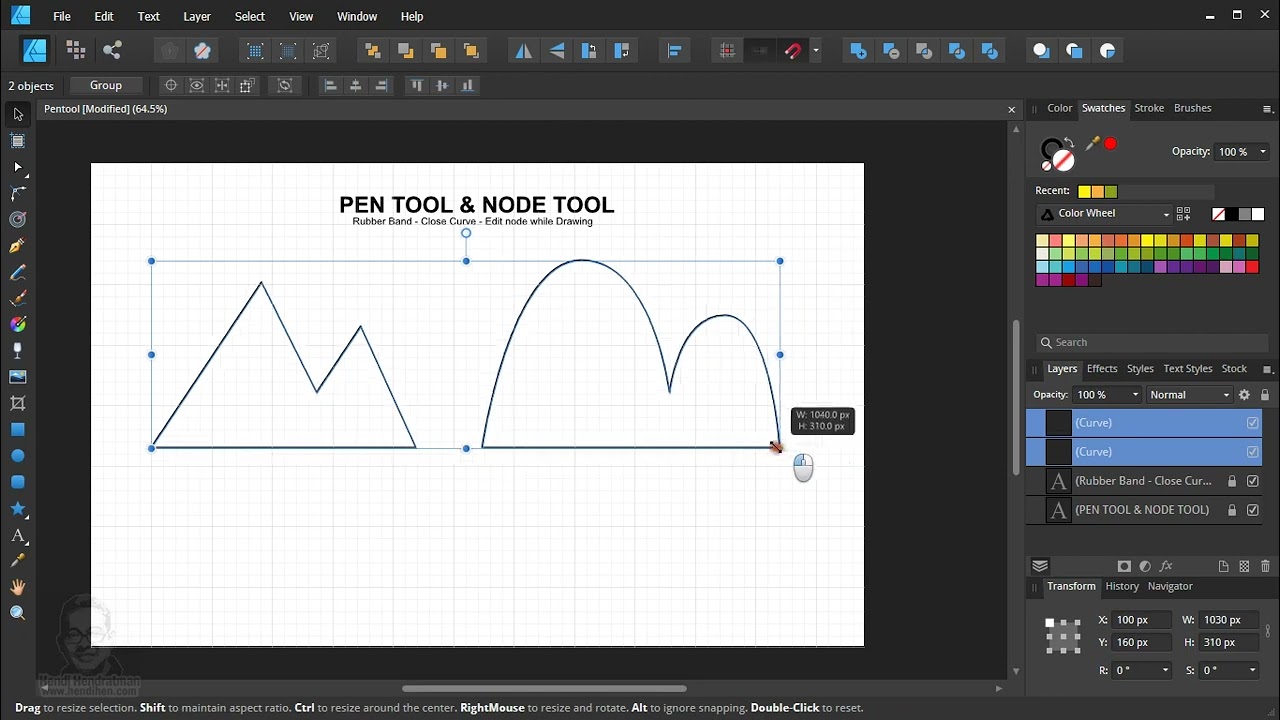
Task: Unlock the PEN TOOL & NODE TOOL layer
Action: click(1232, 510)
